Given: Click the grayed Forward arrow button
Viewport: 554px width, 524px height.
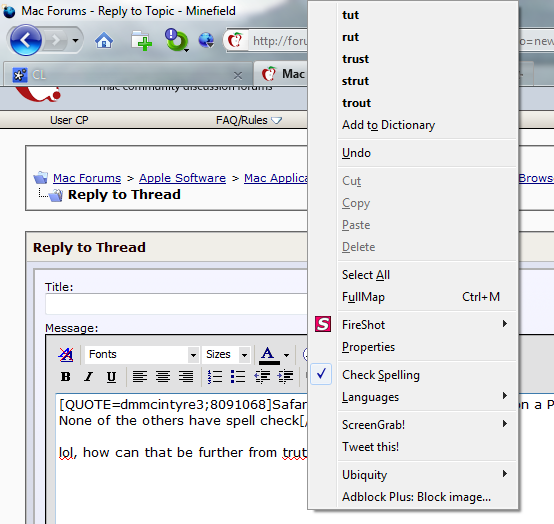Looking at the screenshot, I should coord(55,40).
